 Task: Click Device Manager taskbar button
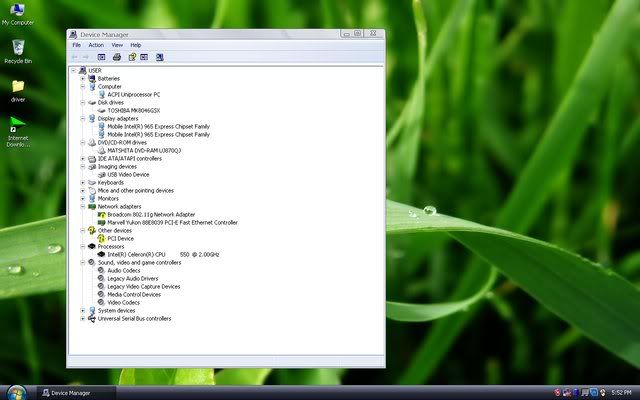click(76, 393)
